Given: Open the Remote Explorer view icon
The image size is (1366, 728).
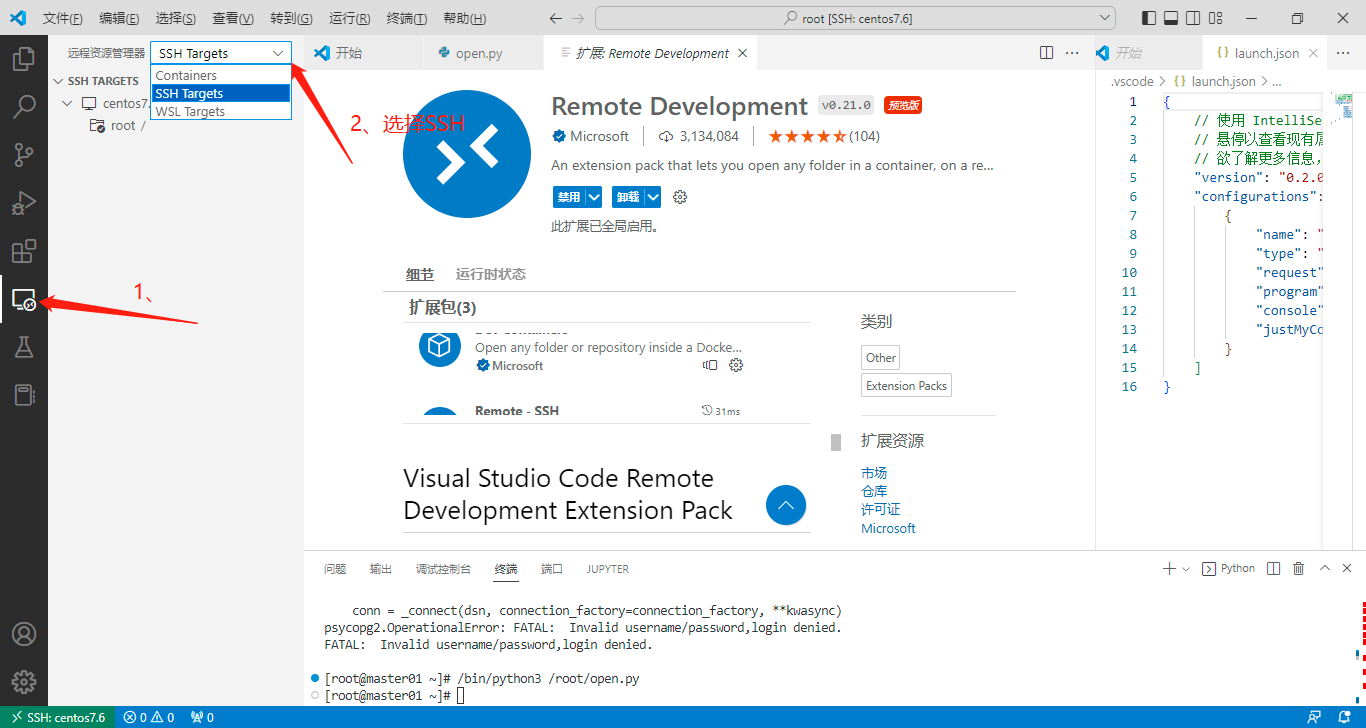Looking at the screenshot, I should [x=24, y=299].
